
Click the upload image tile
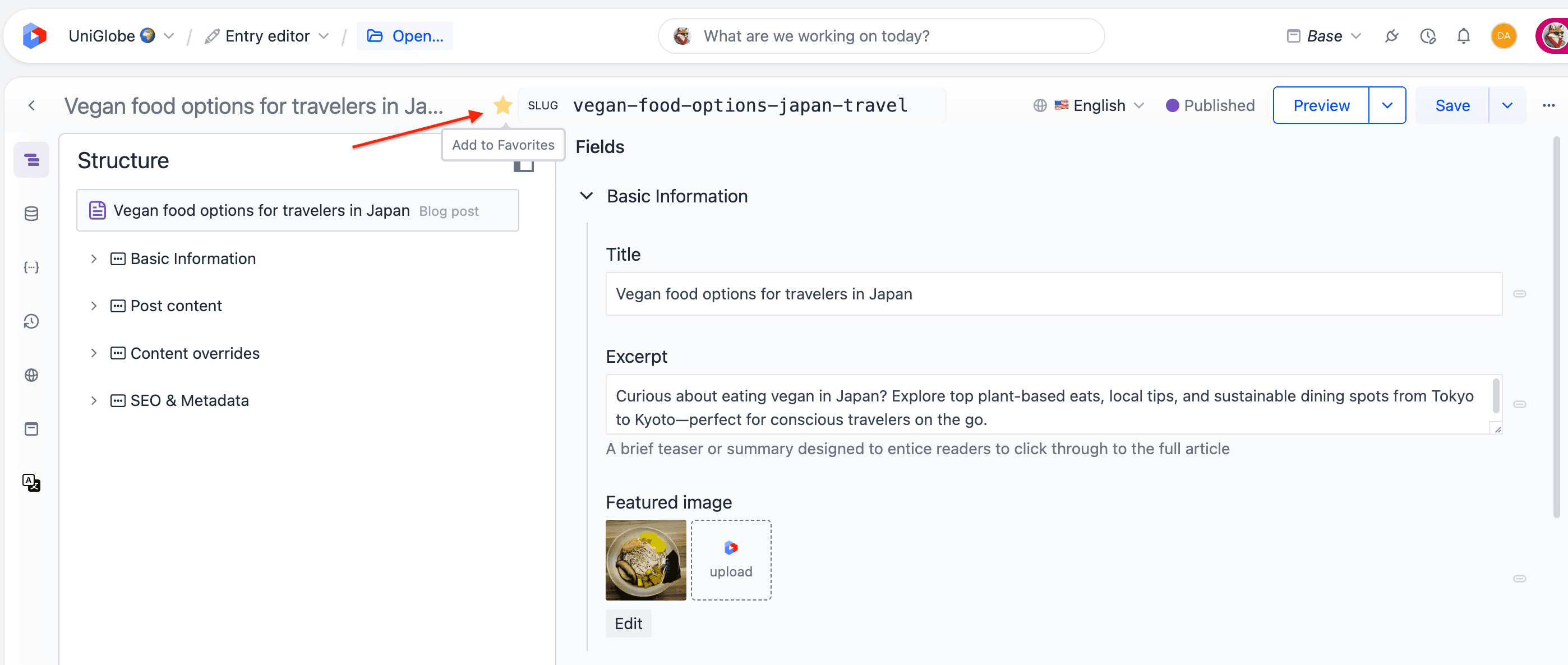coord(730,560)
